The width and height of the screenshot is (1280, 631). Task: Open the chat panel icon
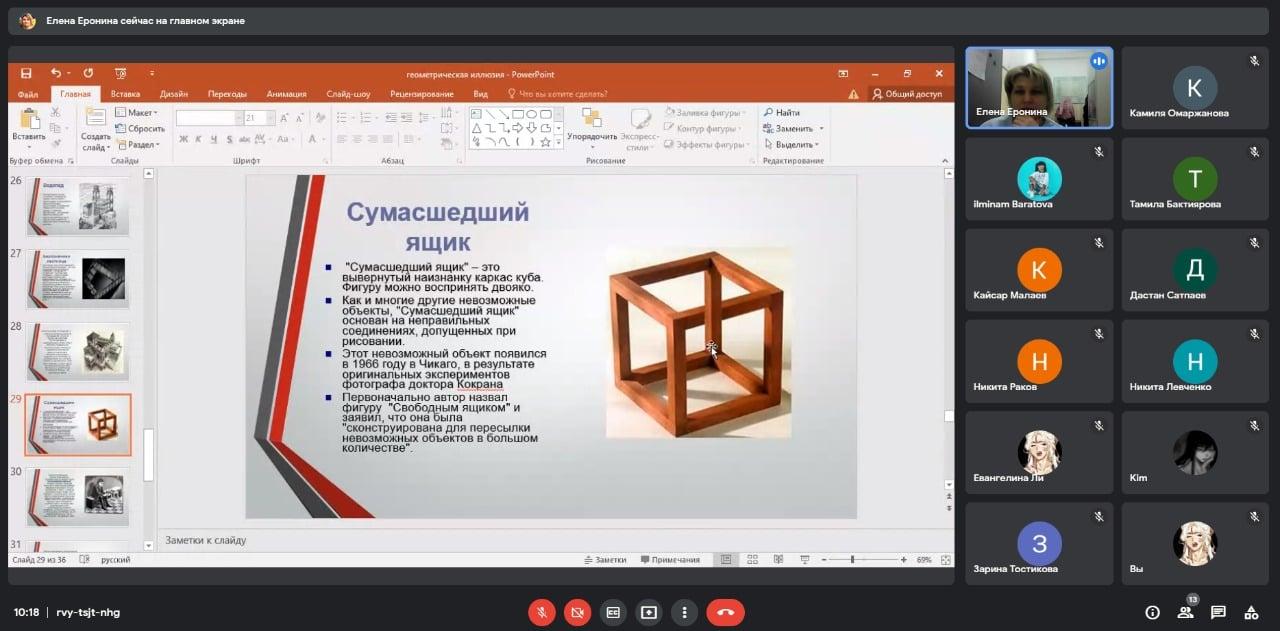coord(1218,612)
